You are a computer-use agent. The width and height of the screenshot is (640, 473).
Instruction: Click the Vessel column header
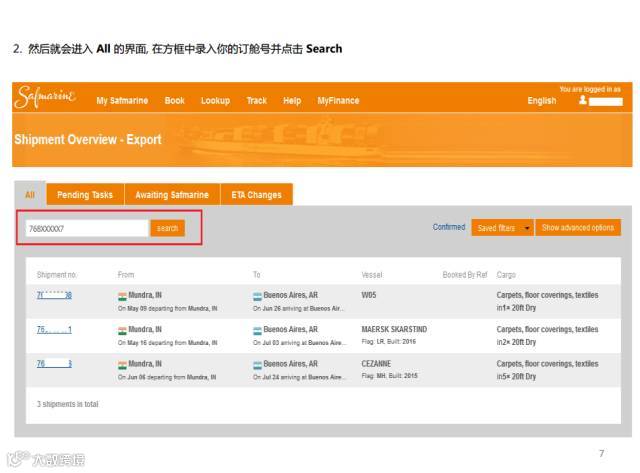point(372,275)
